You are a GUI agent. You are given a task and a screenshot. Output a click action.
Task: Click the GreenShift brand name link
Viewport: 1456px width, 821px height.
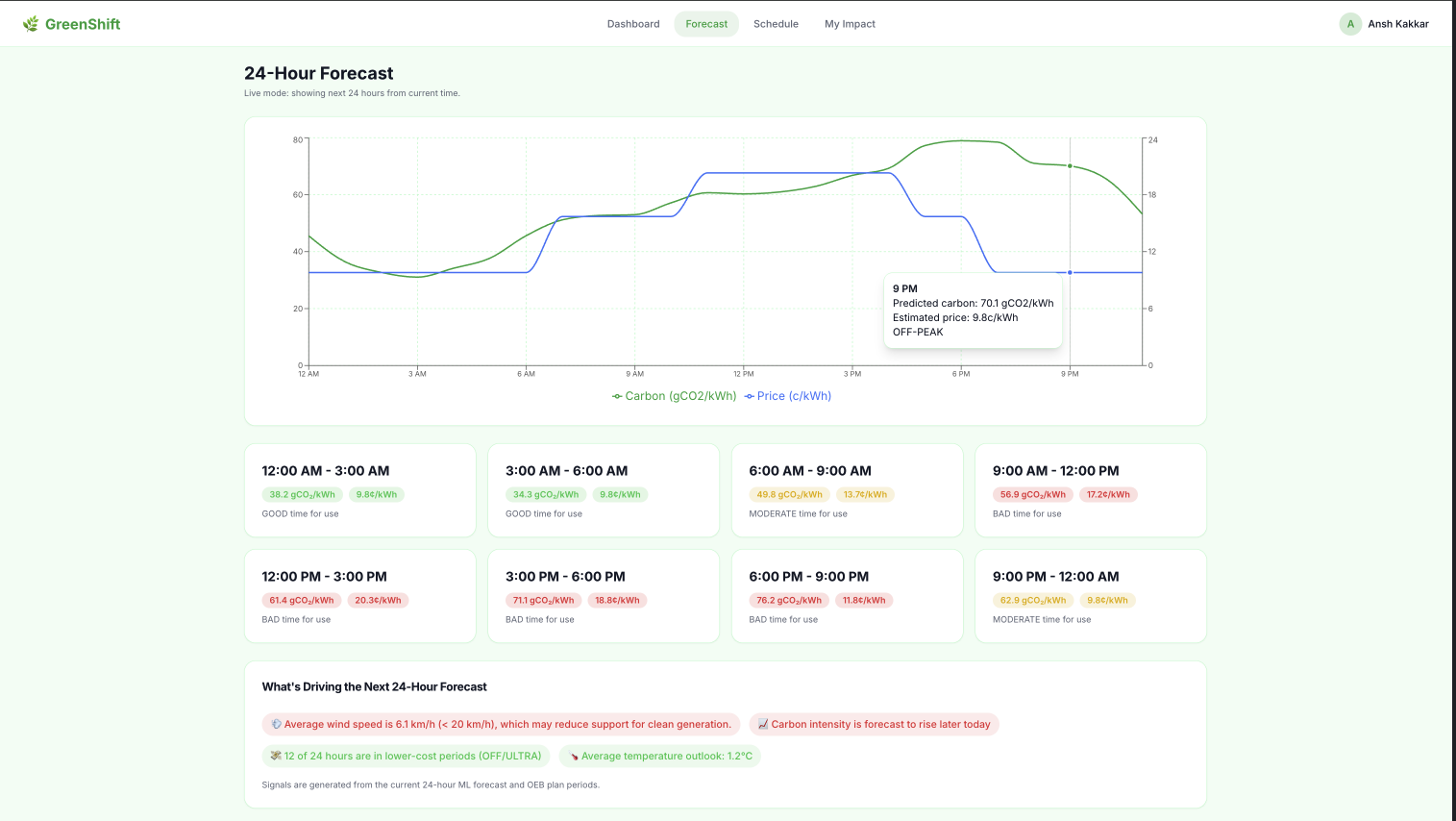pyautogui.click(x=83, y=24)
